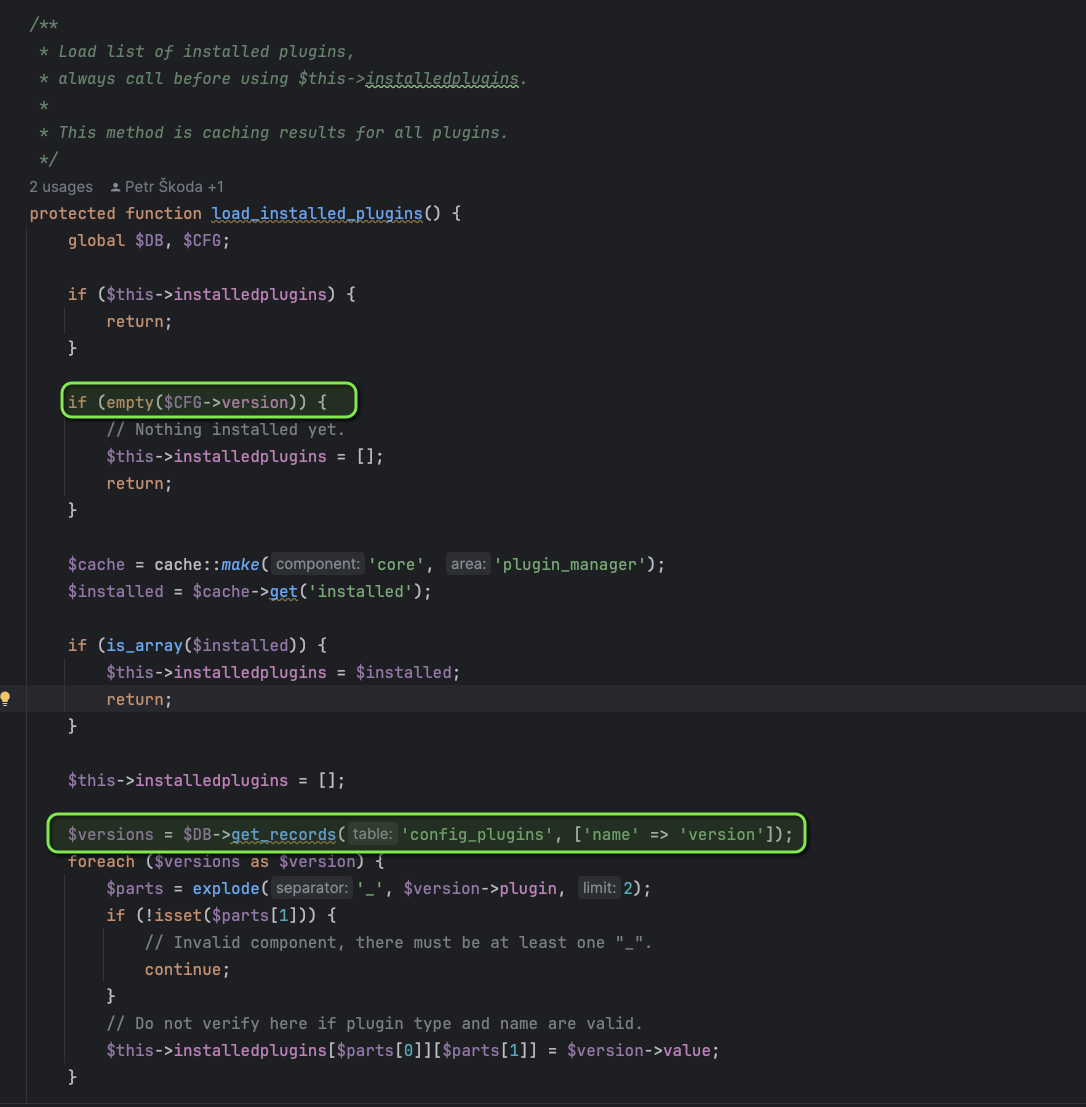This screenshot has height=1107, width=1086.
Task: Open the '2 usages' inlay link
Action: pos(61,187)
